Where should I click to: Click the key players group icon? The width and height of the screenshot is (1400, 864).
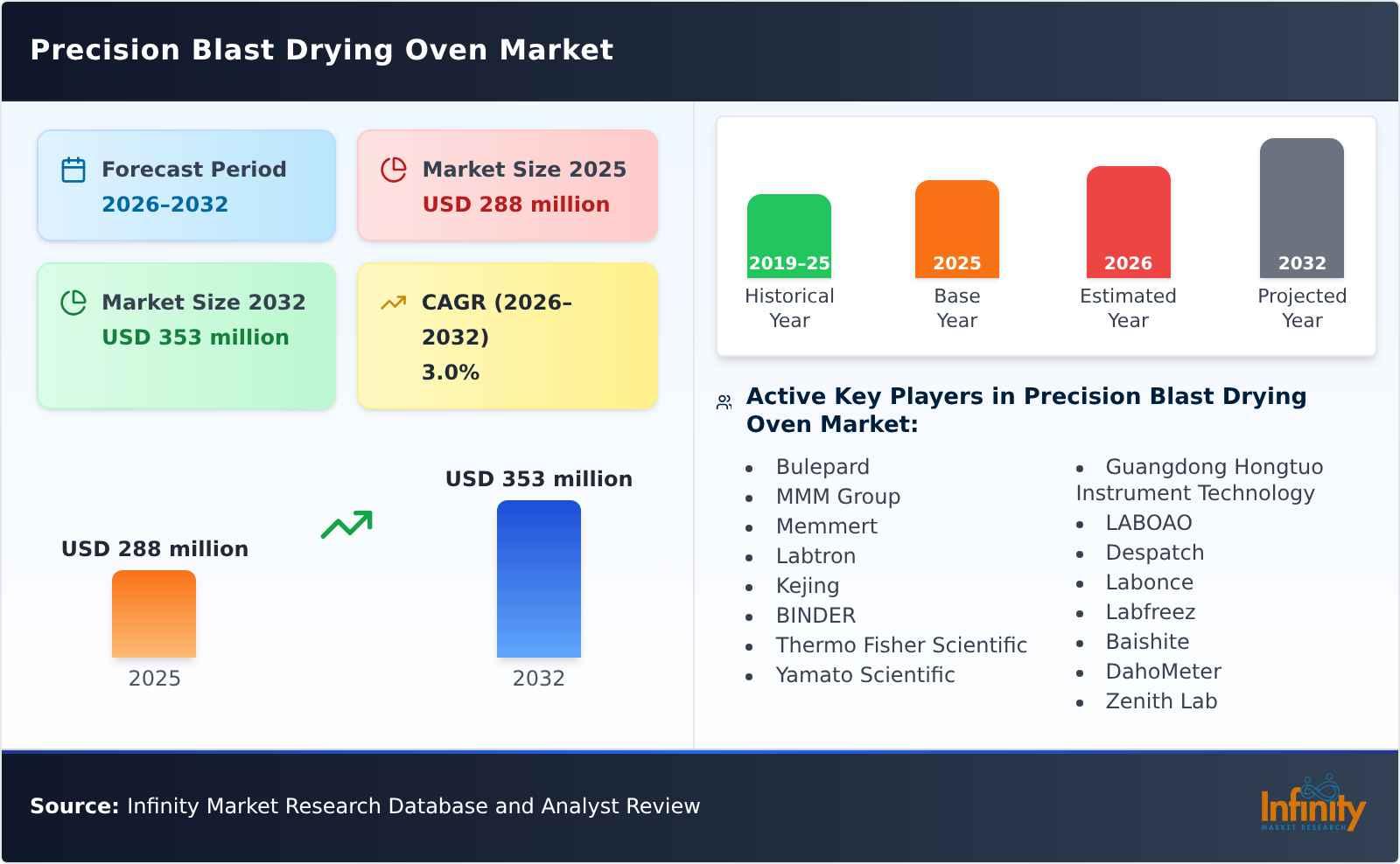point(723,401)
